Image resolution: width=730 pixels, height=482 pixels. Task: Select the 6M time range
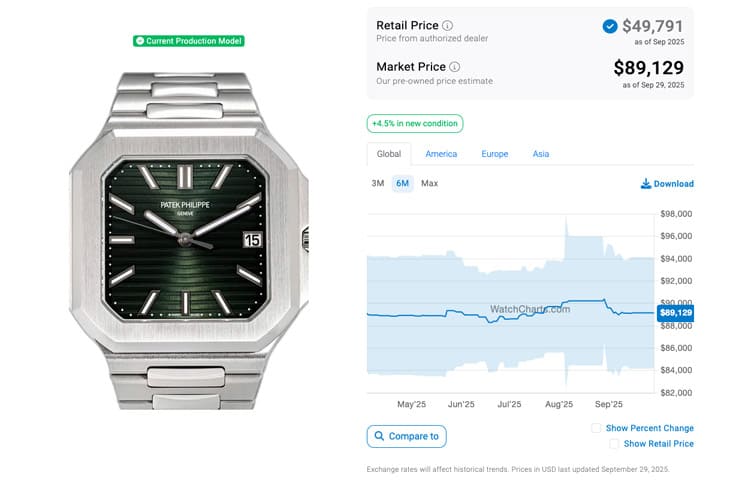pyautogui.click(x=402, y=184)
